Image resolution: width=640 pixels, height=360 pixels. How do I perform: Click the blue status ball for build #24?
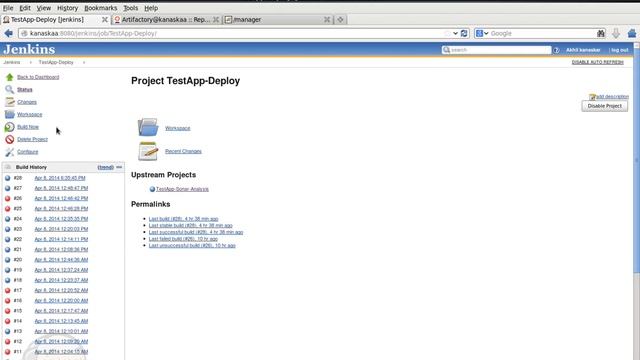(7, 219)
